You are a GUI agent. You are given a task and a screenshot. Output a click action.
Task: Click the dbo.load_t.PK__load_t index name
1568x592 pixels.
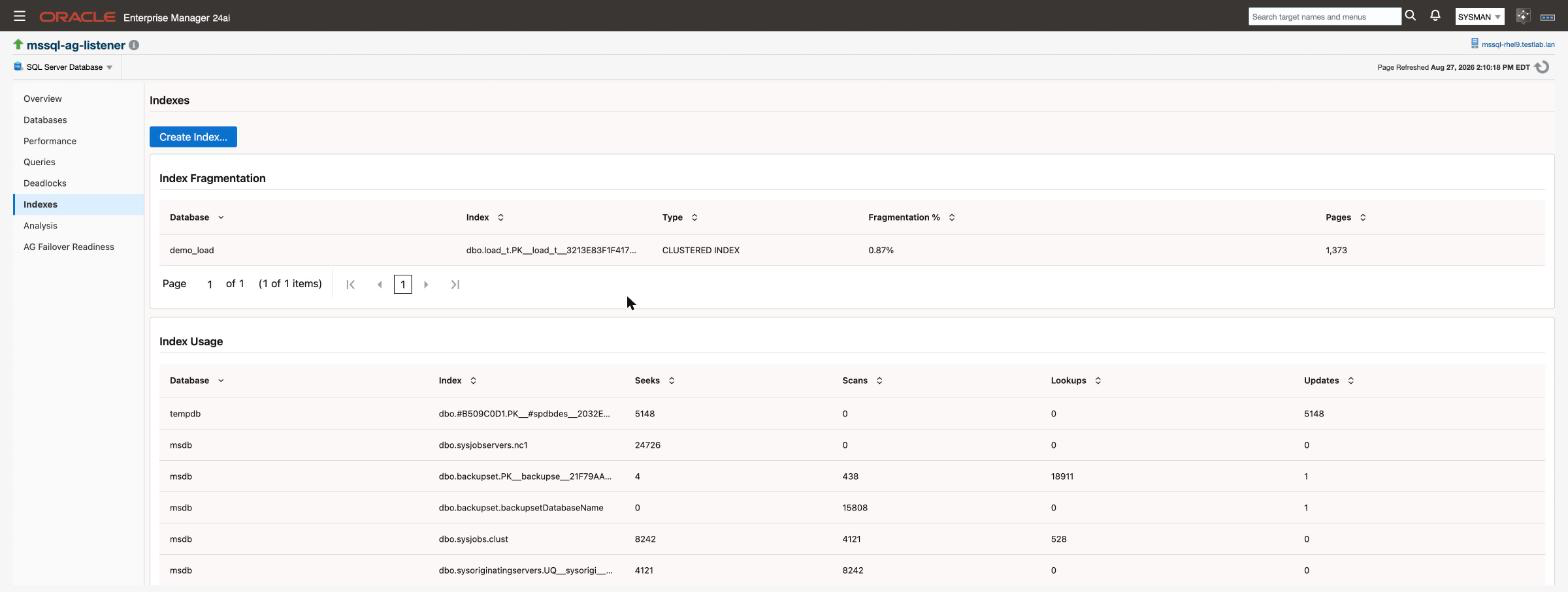point(551,250)
